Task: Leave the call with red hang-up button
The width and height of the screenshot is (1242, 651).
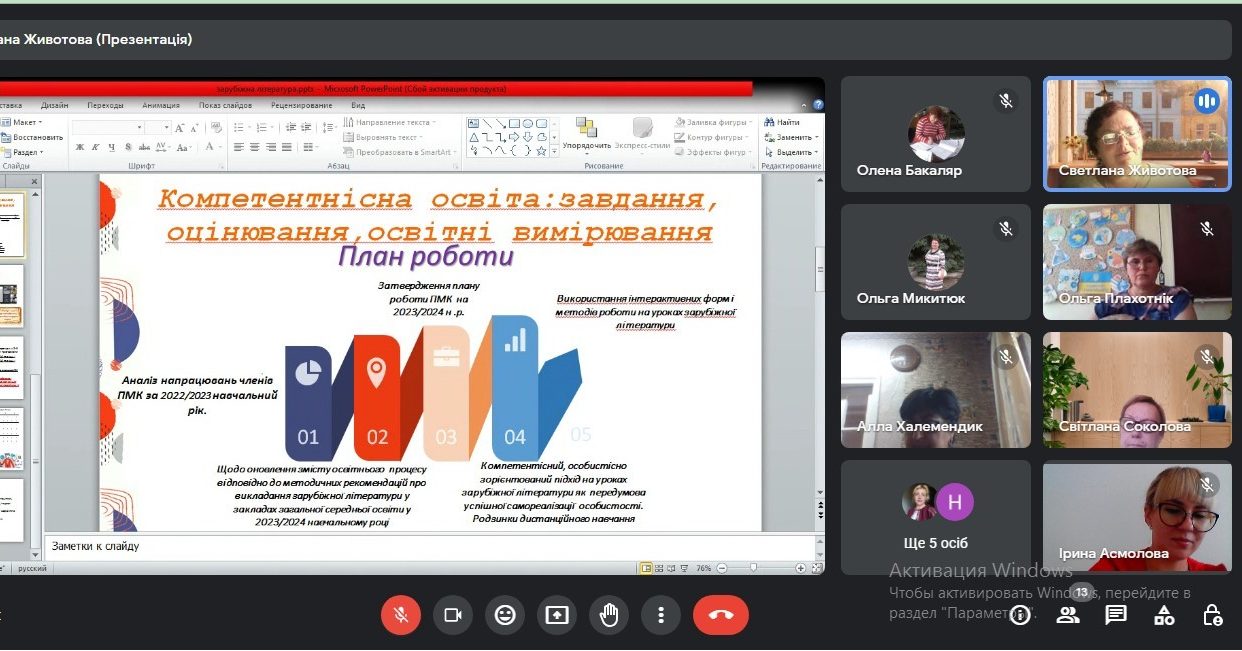Action: coord(721,615)
